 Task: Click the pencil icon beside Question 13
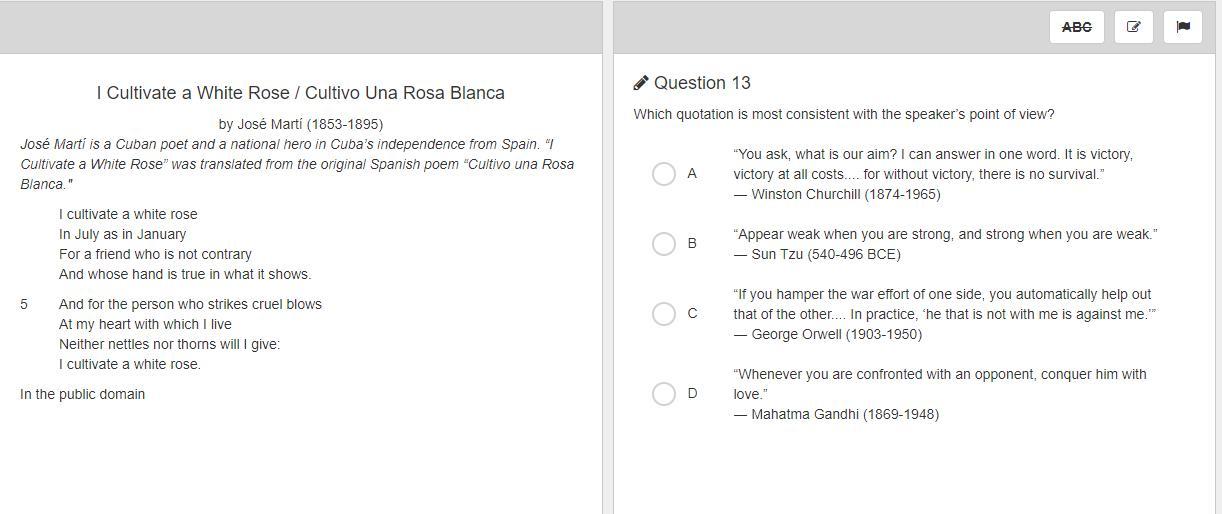click(641, 83)
